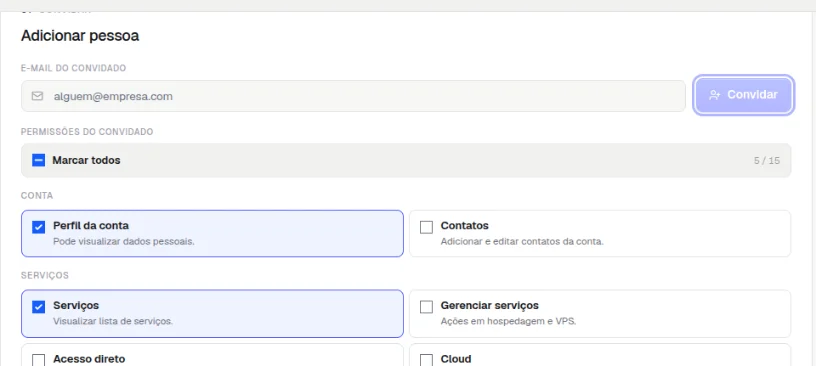
Task: Click 'Ações em hospedagem e VPS.' description
Action: (x=508, y=321)
